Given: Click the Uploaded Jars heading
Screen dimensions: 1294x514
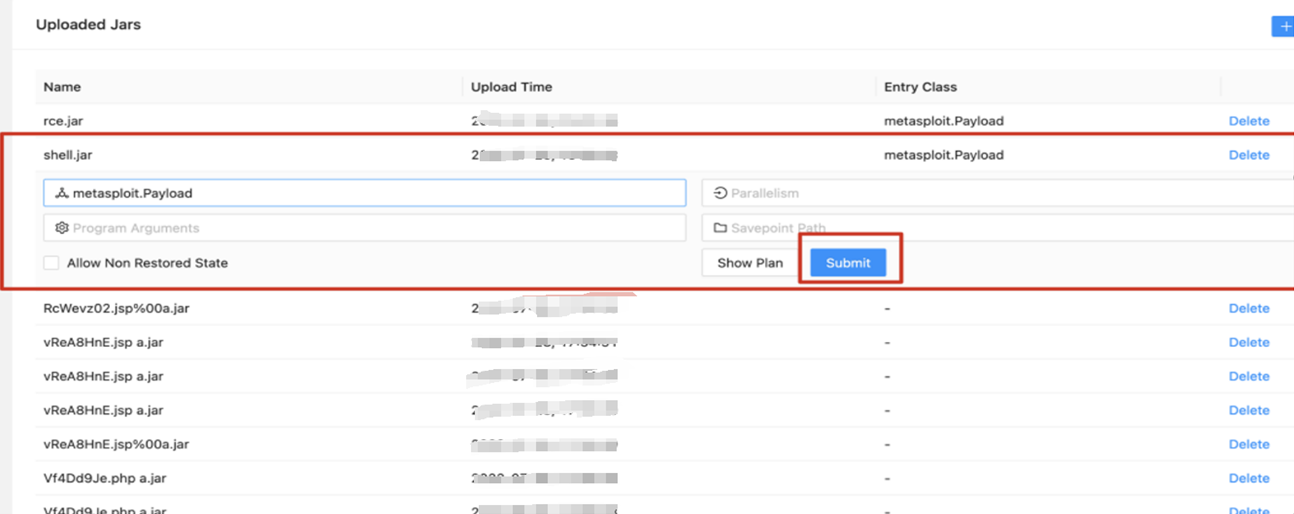Looking at the screenshot, I should pos(88,25).
